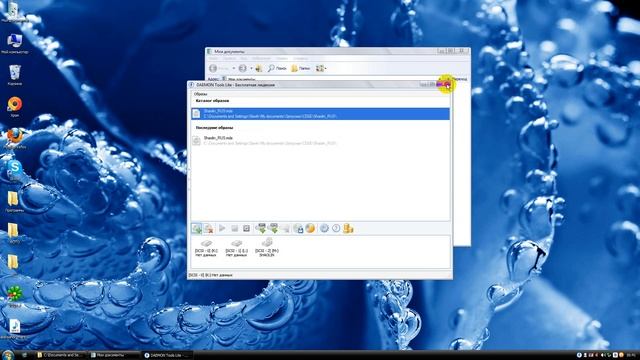This screenshot has height=360, width=640.
Task: Select virtual drive SCSI - 2 [M:] Shaolin
Action: 267,247
